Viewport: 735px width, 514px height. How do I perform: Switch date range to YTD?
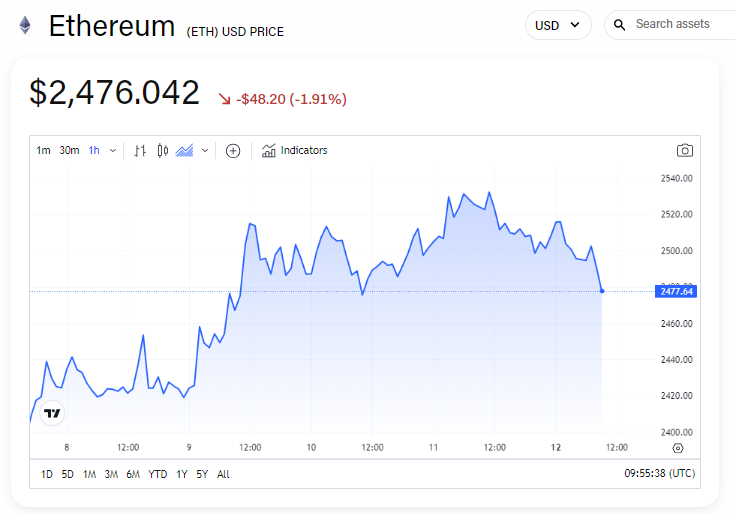[x=158, y=474]
